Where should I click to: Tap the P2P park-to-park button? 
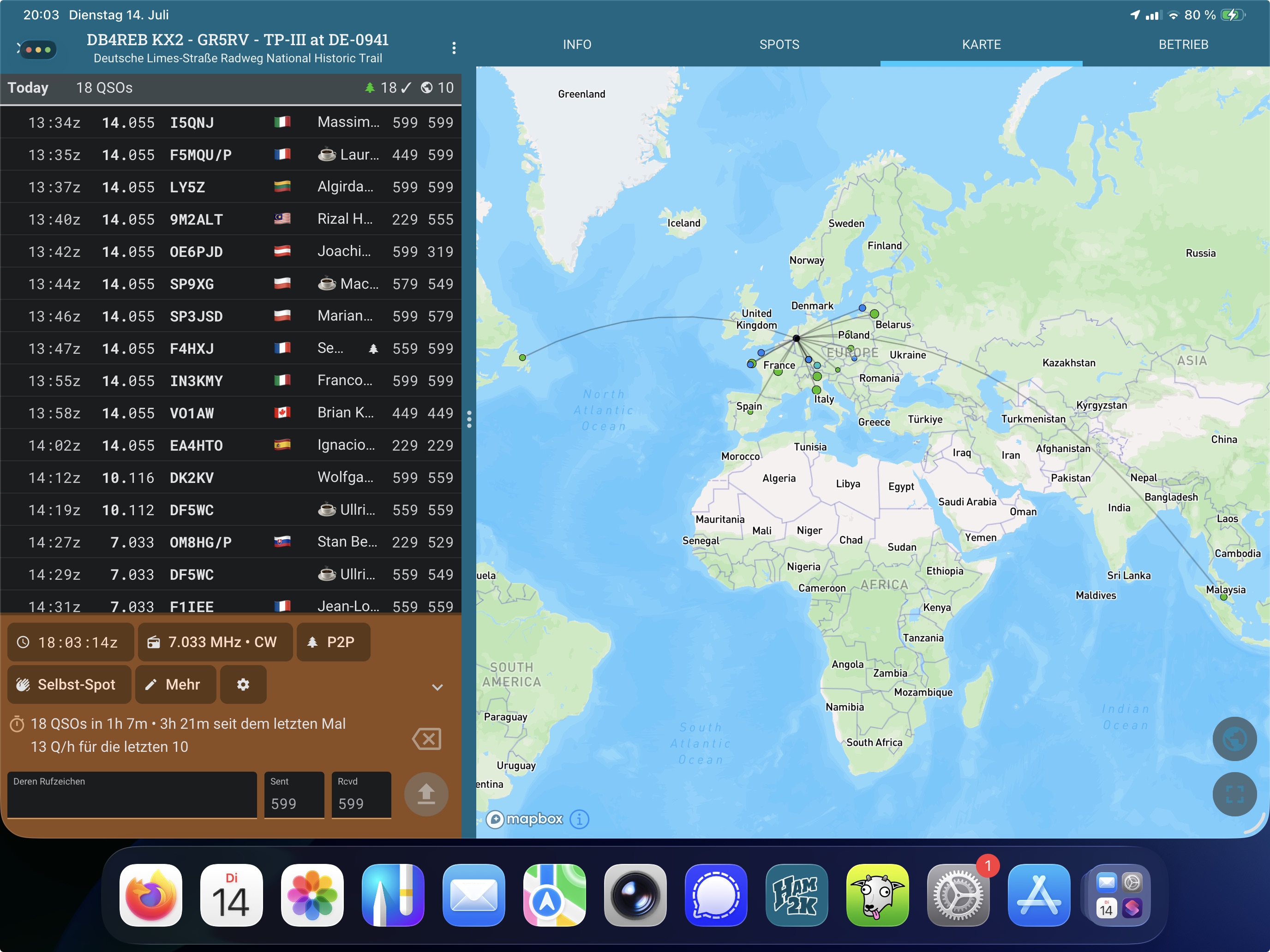(333, 642)
